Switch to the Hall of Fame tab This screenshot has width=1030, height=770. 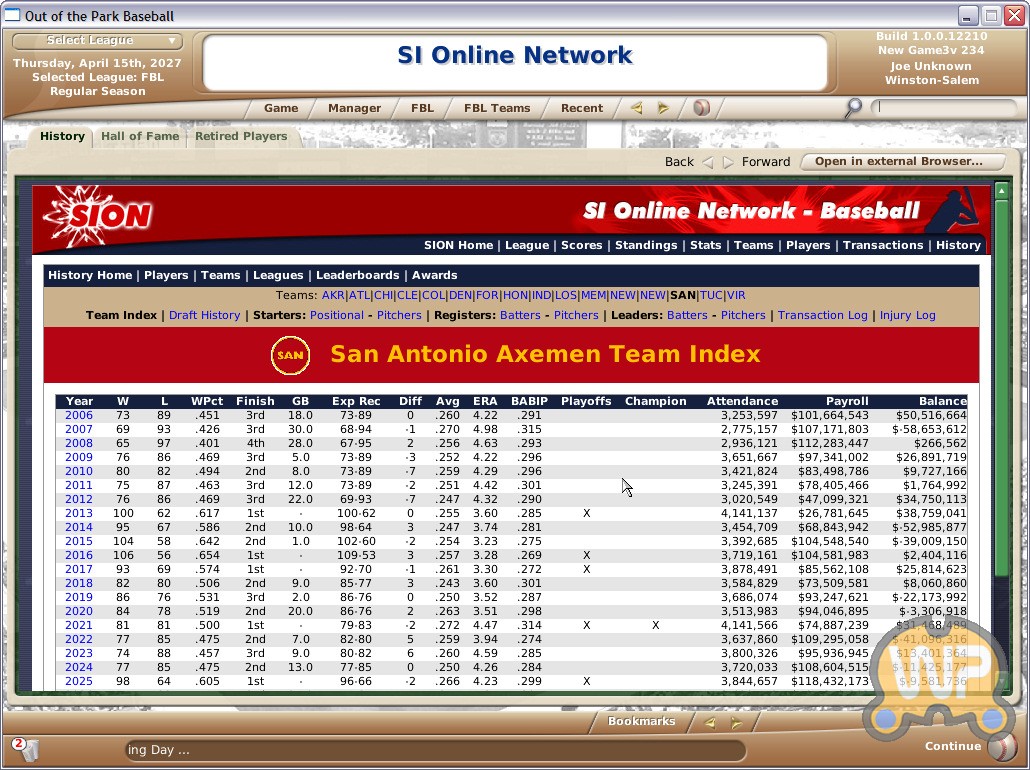[140, 137]
